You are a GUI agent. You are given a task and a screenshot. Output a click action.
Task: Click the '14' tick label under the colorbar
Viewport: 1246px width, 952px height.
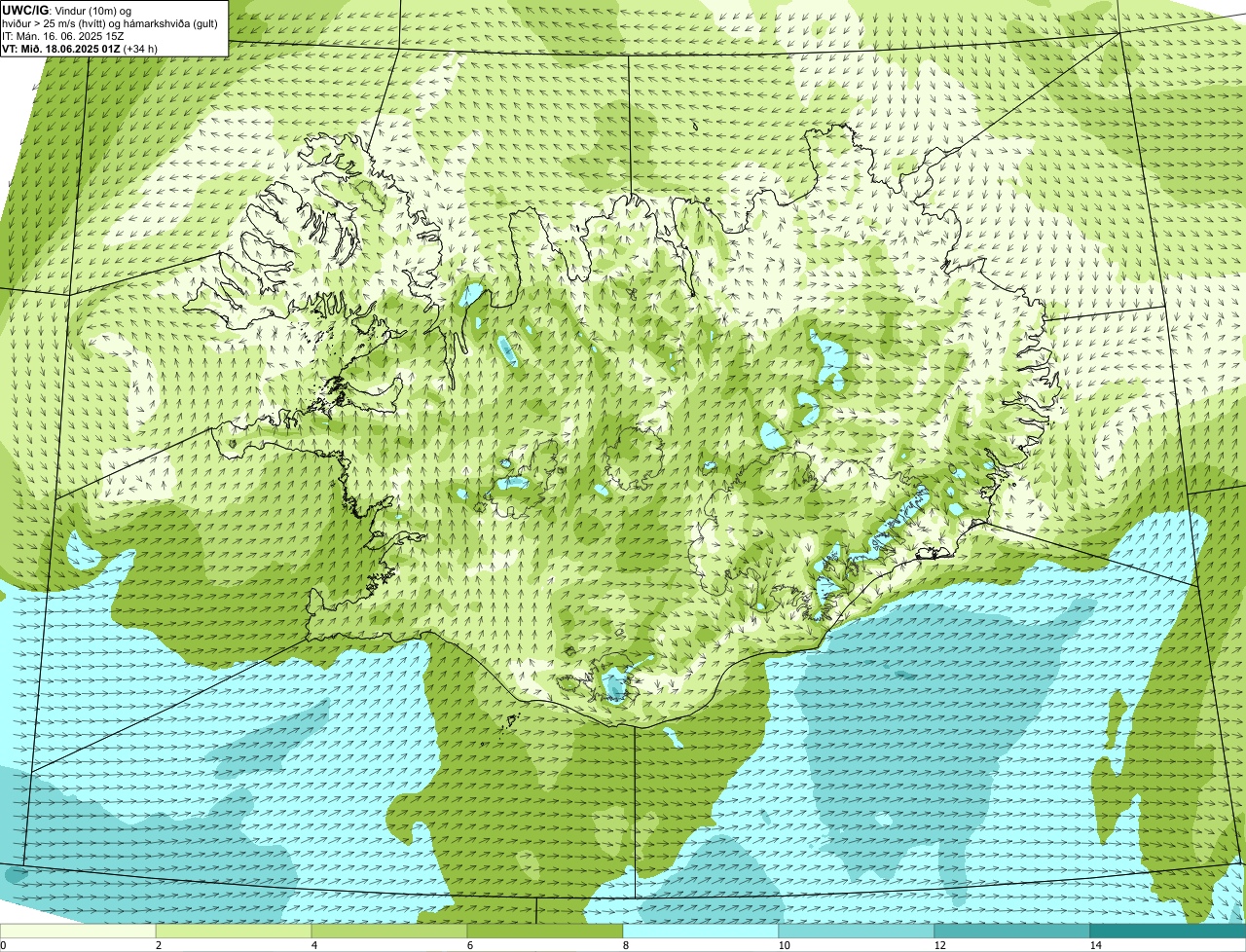(1095, 945)
